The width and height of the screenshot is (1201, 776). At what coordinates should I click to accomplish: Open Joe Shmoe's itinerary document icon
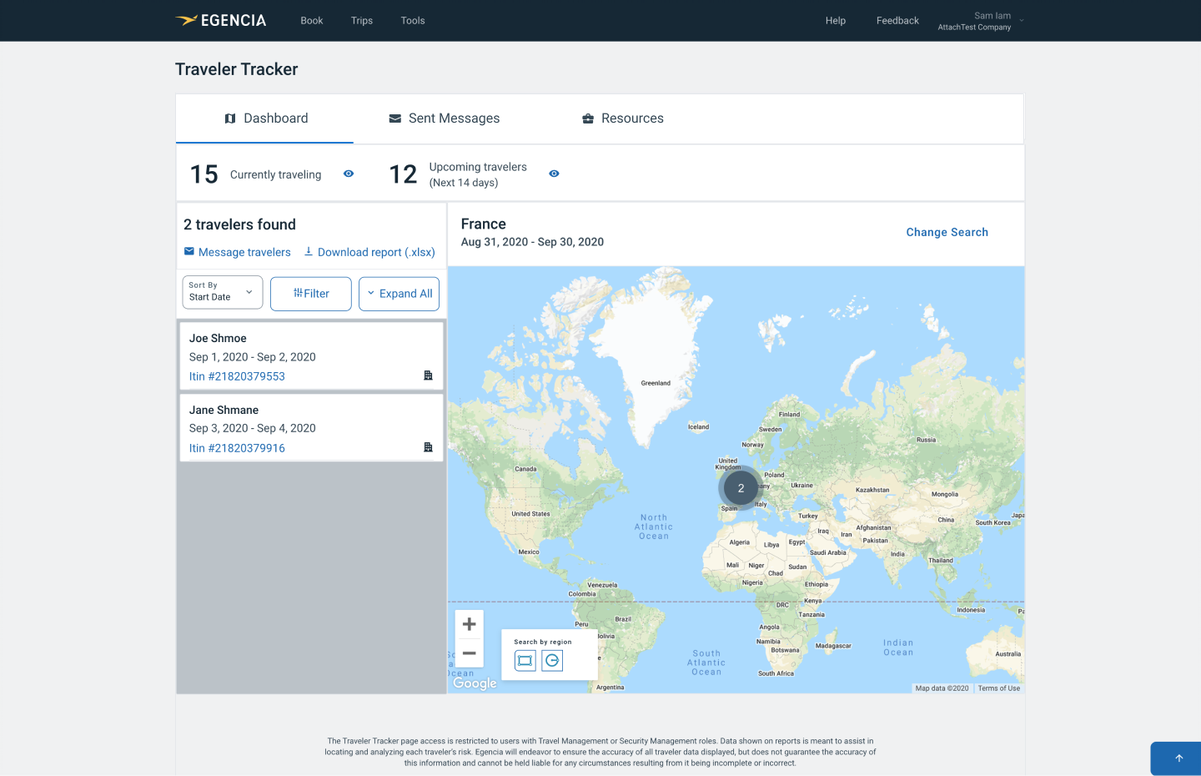(428, 376)
